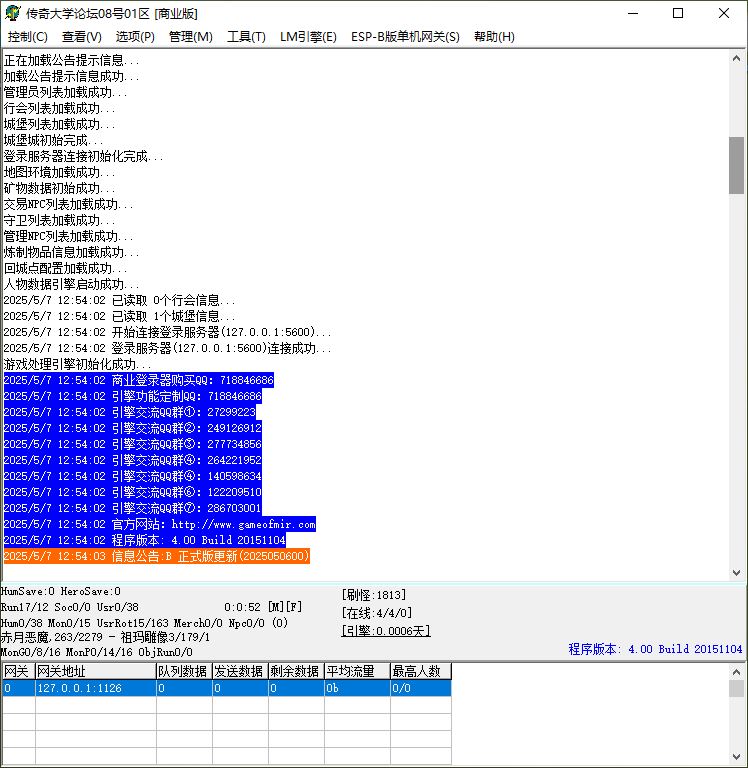Click the 正在加载公告提示信息 log line
Screen dimensions: 748x768
(x=72, y=61)
